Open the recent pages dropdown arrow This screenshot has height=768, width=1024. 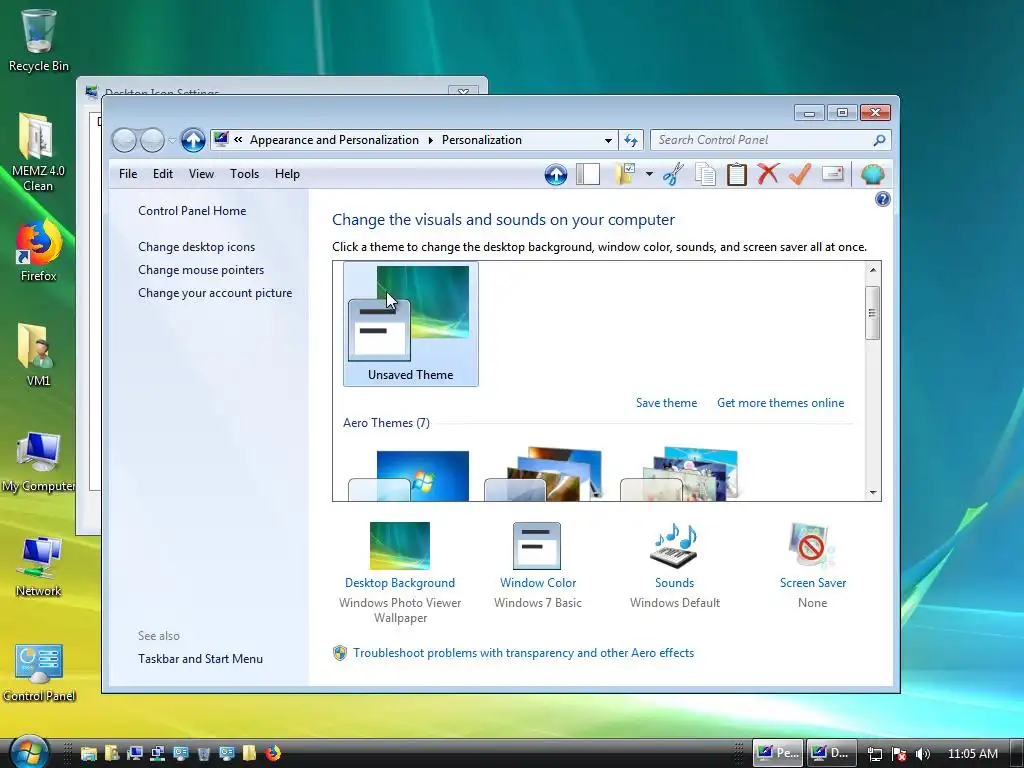click(172, 140)
